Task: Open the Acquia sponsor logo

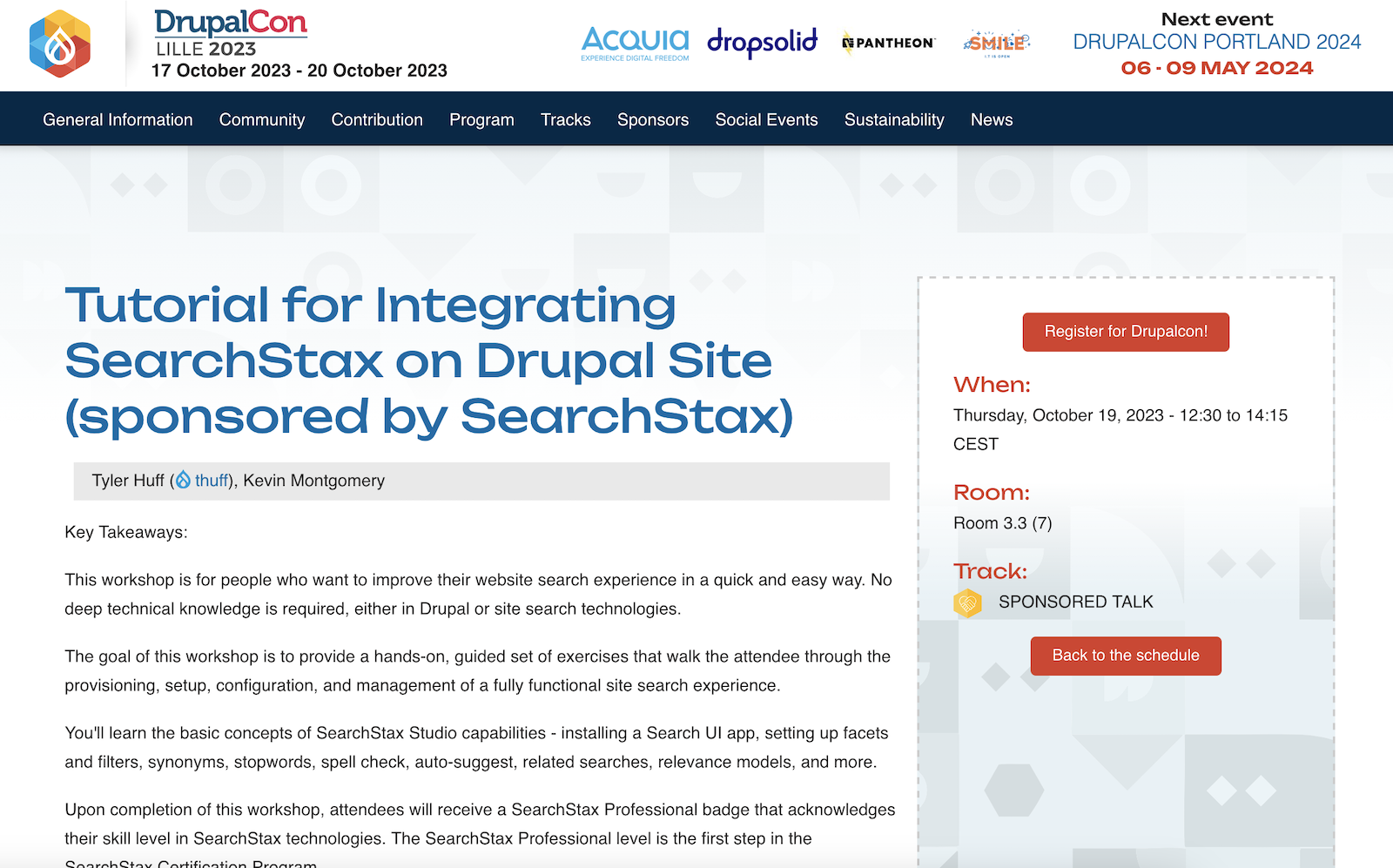Action: click(635, 43)
